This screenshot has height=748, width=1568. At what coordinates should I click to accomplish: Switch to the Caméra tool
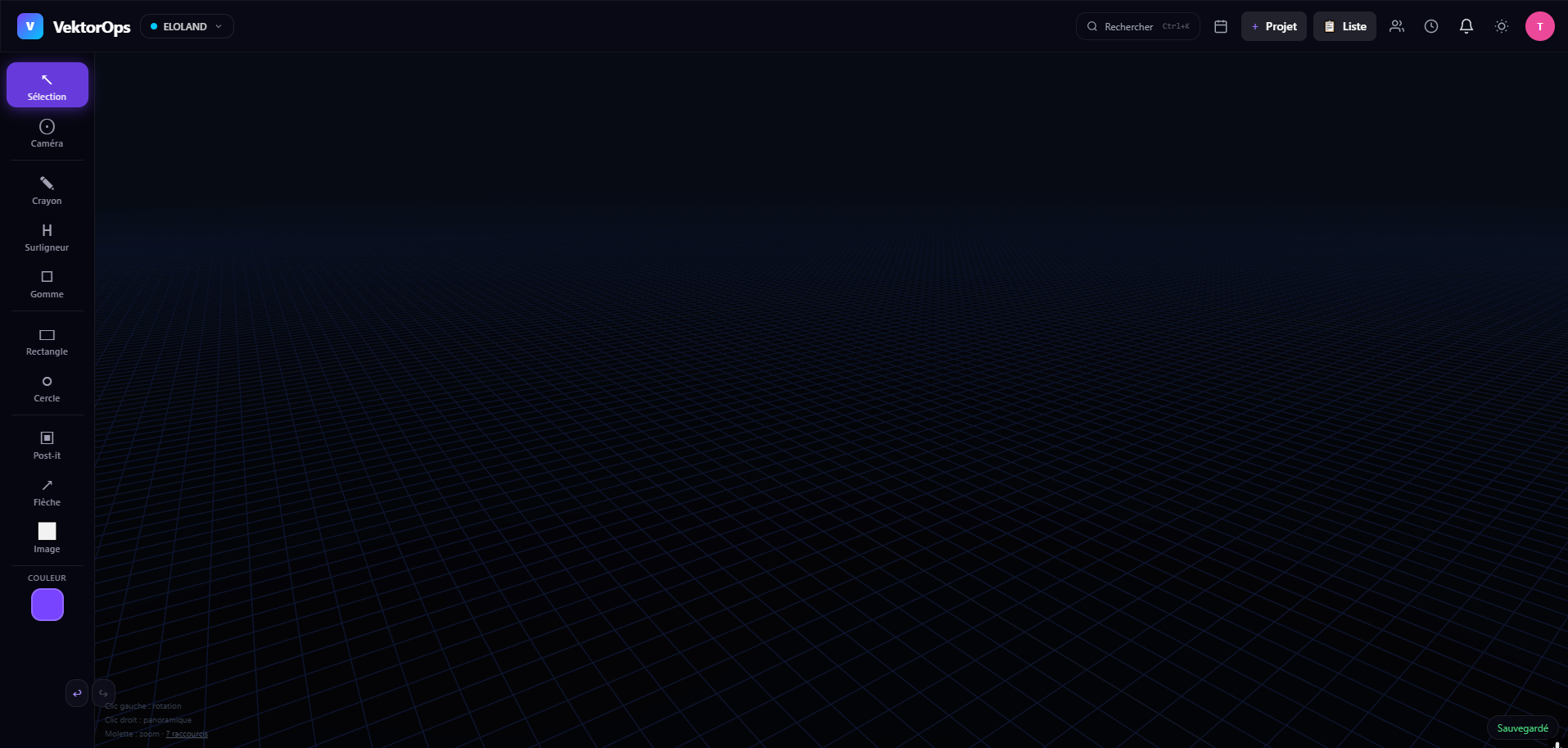[x=47, y=133]
